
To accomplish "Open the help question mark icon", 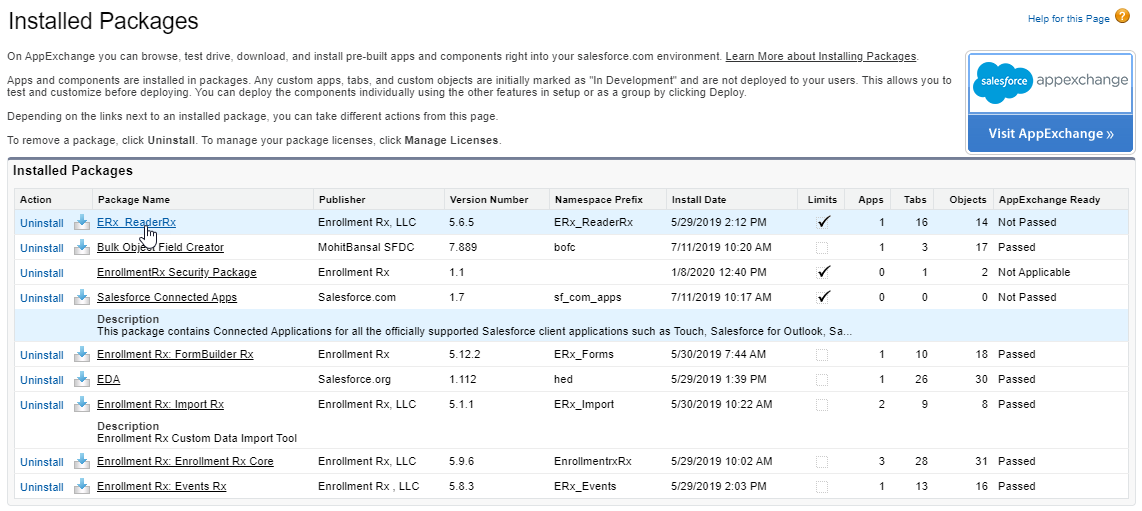I will (x=1122, y=16).
